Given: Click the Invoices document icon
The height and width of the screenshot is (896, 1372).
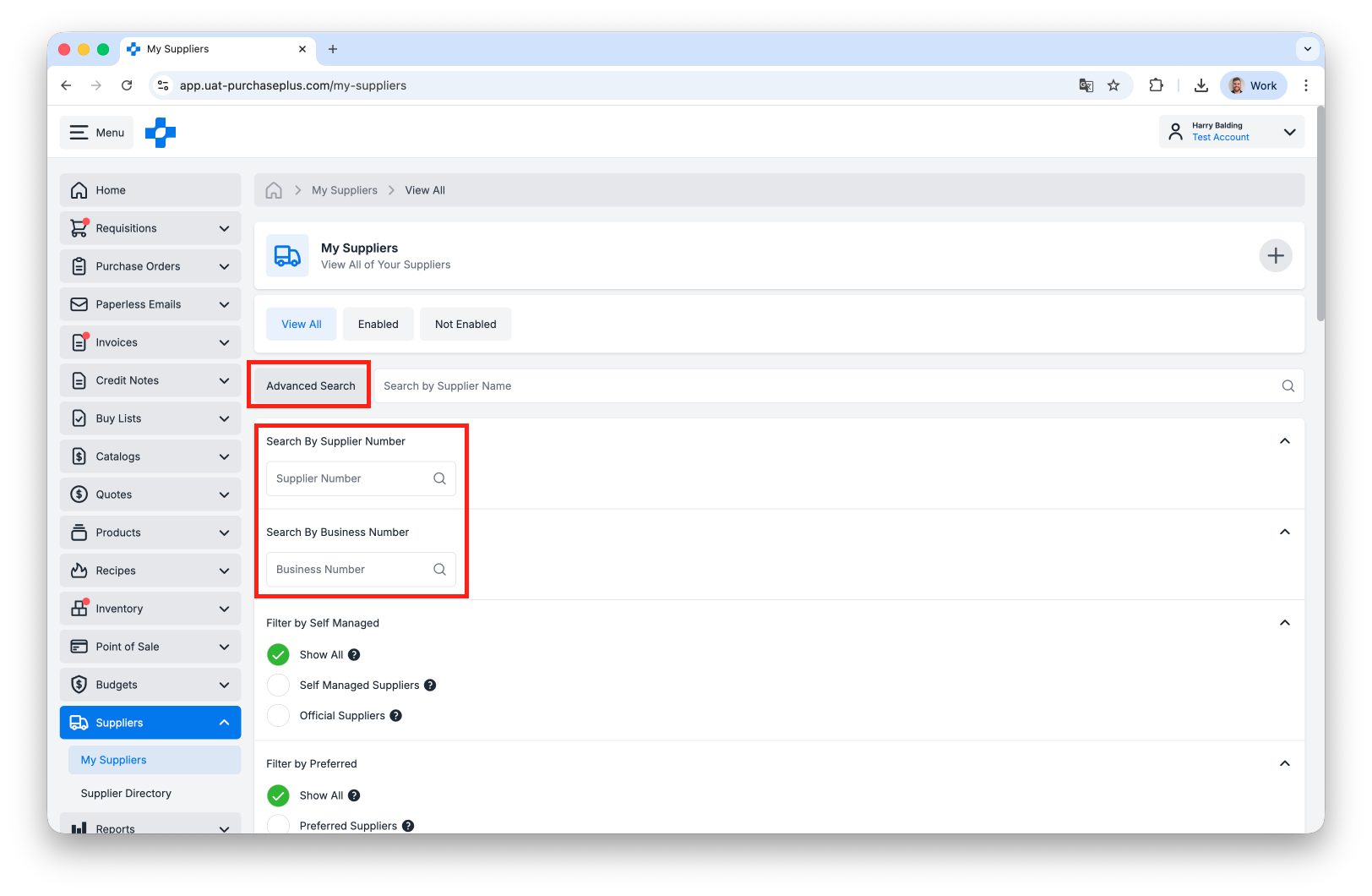Looking at the screenshot, I should 79,342.
